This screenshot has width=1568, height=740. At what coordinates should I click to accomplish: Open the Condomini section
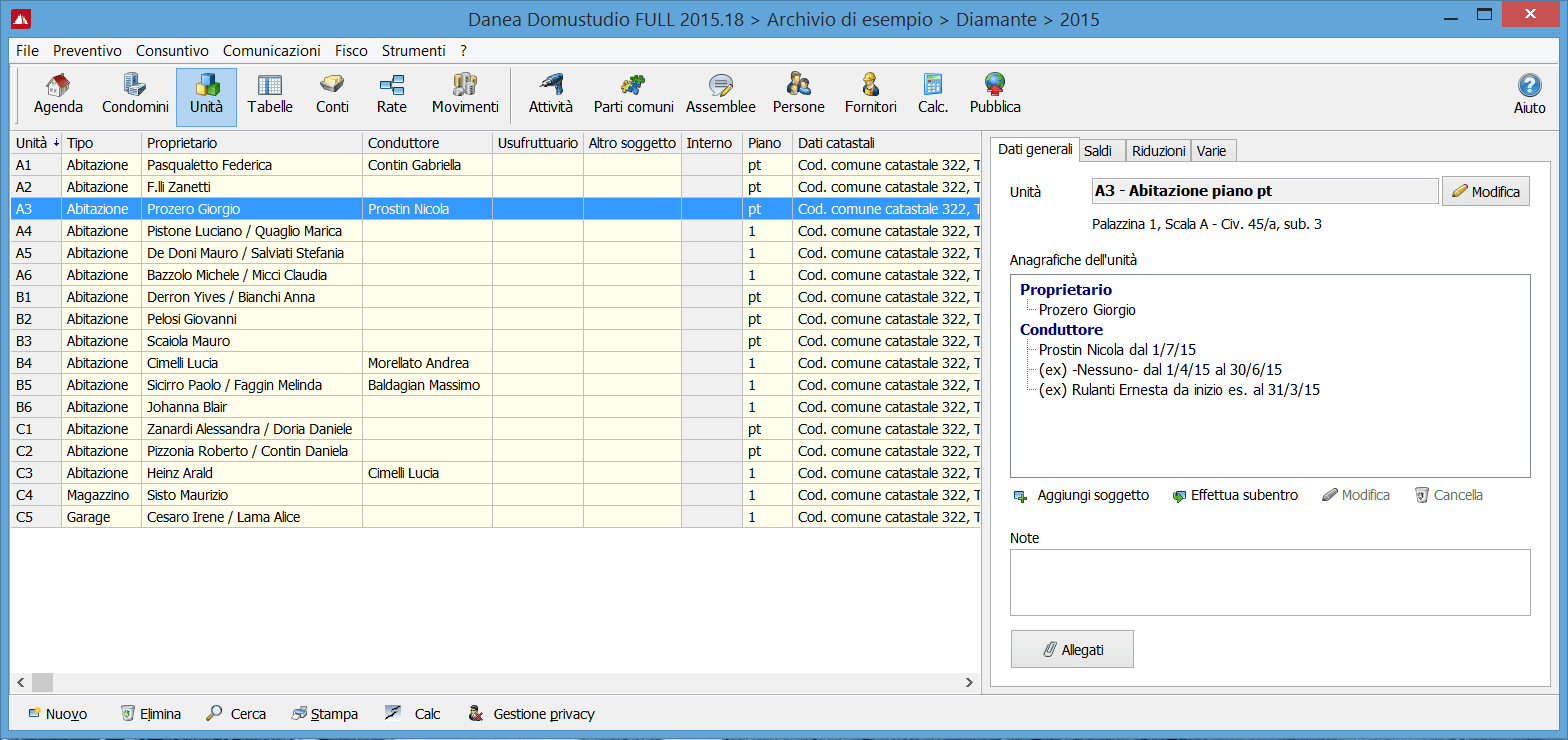[133, 96]
